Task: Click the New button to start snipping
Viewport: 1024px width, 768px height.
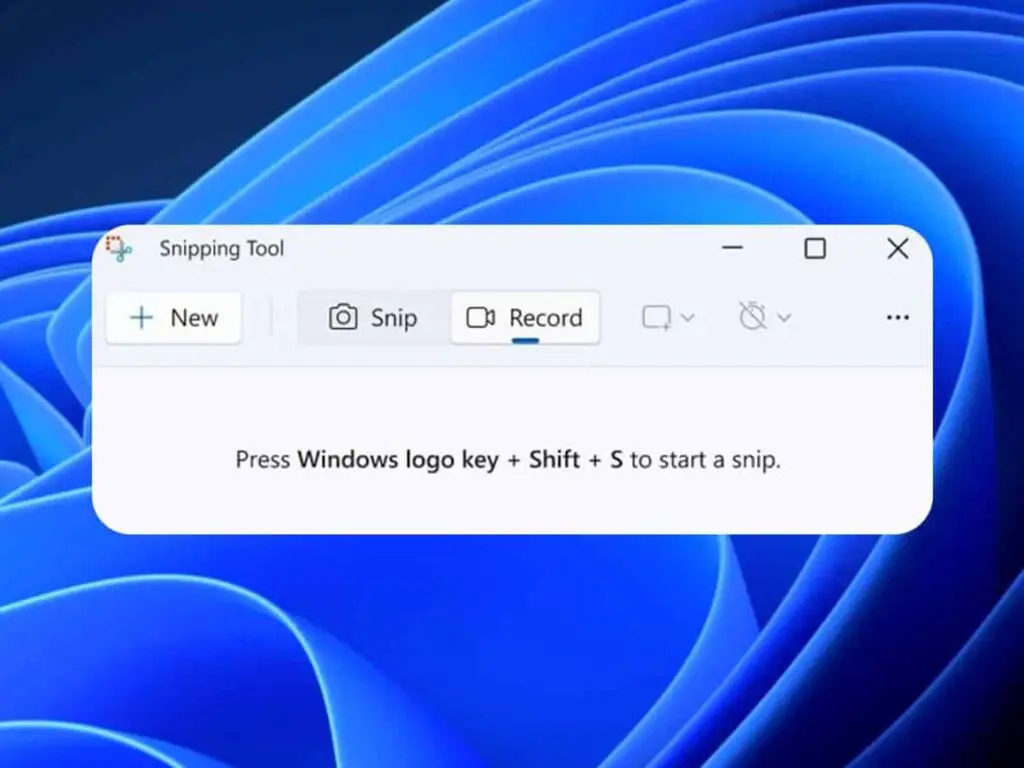Action: [x=173, y=317]
